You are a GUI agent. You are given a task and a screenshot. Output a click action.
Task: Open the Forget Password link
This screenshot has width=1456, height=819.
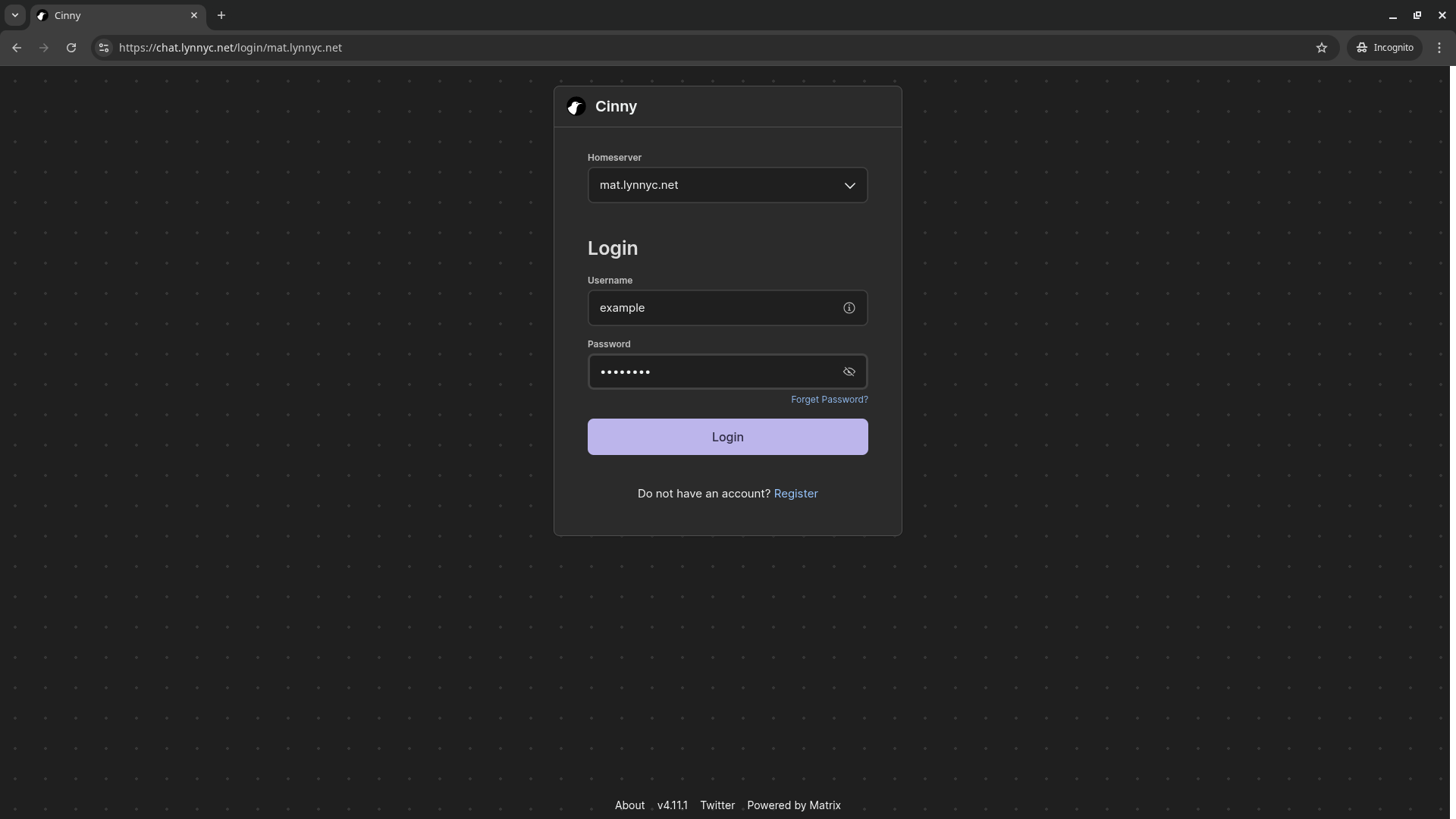click(x=829, y=400)
